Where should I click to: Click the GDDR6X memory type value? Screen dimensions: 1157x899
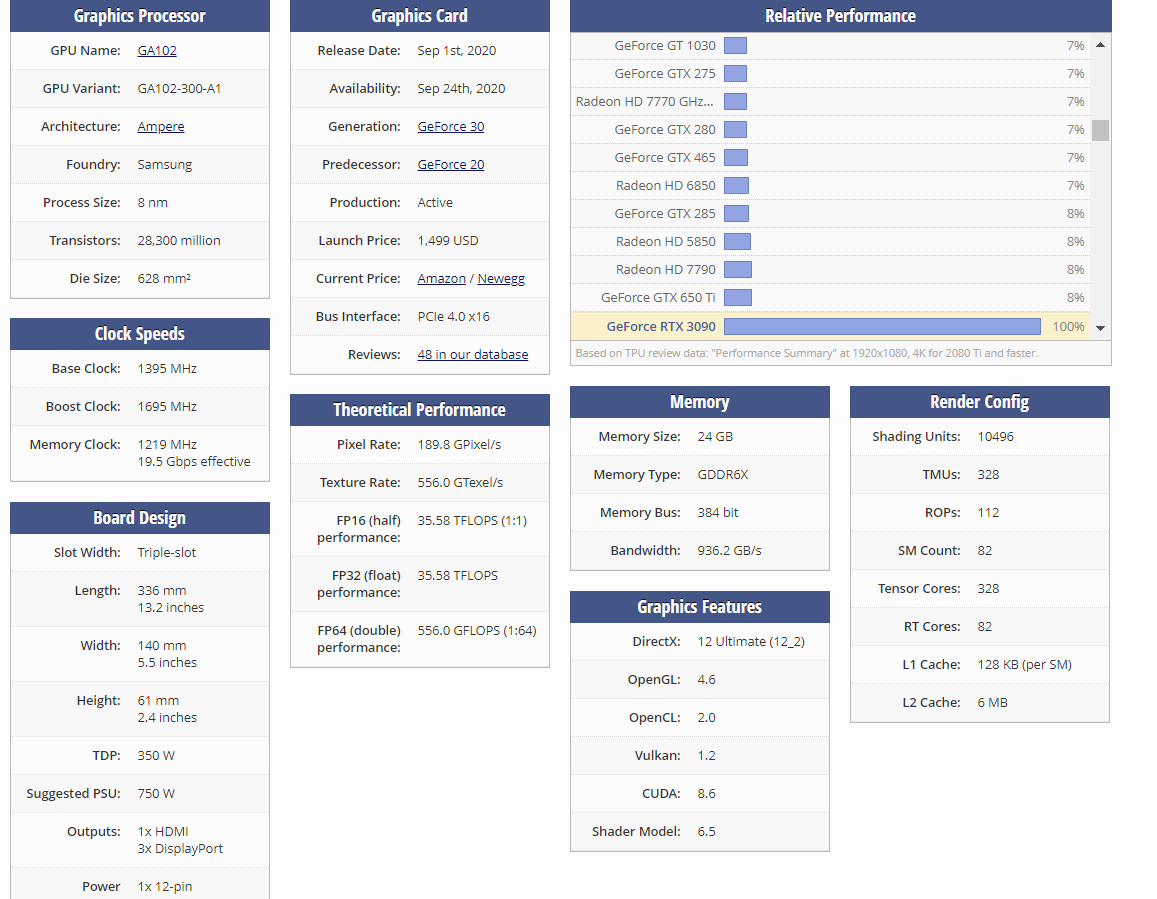click(x=722, y=475)
